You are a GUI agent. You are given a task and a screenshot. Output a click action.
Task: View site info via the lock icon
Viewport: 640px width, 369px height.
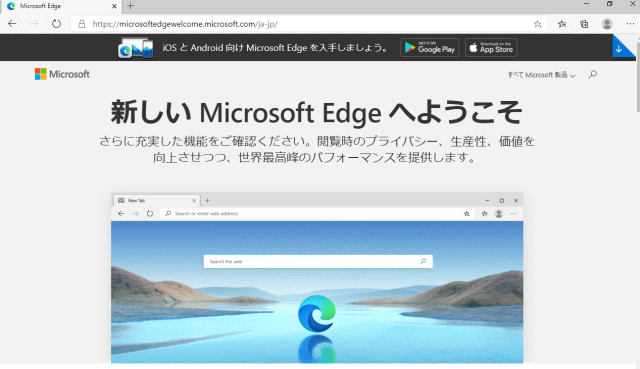tap(82, 24)
